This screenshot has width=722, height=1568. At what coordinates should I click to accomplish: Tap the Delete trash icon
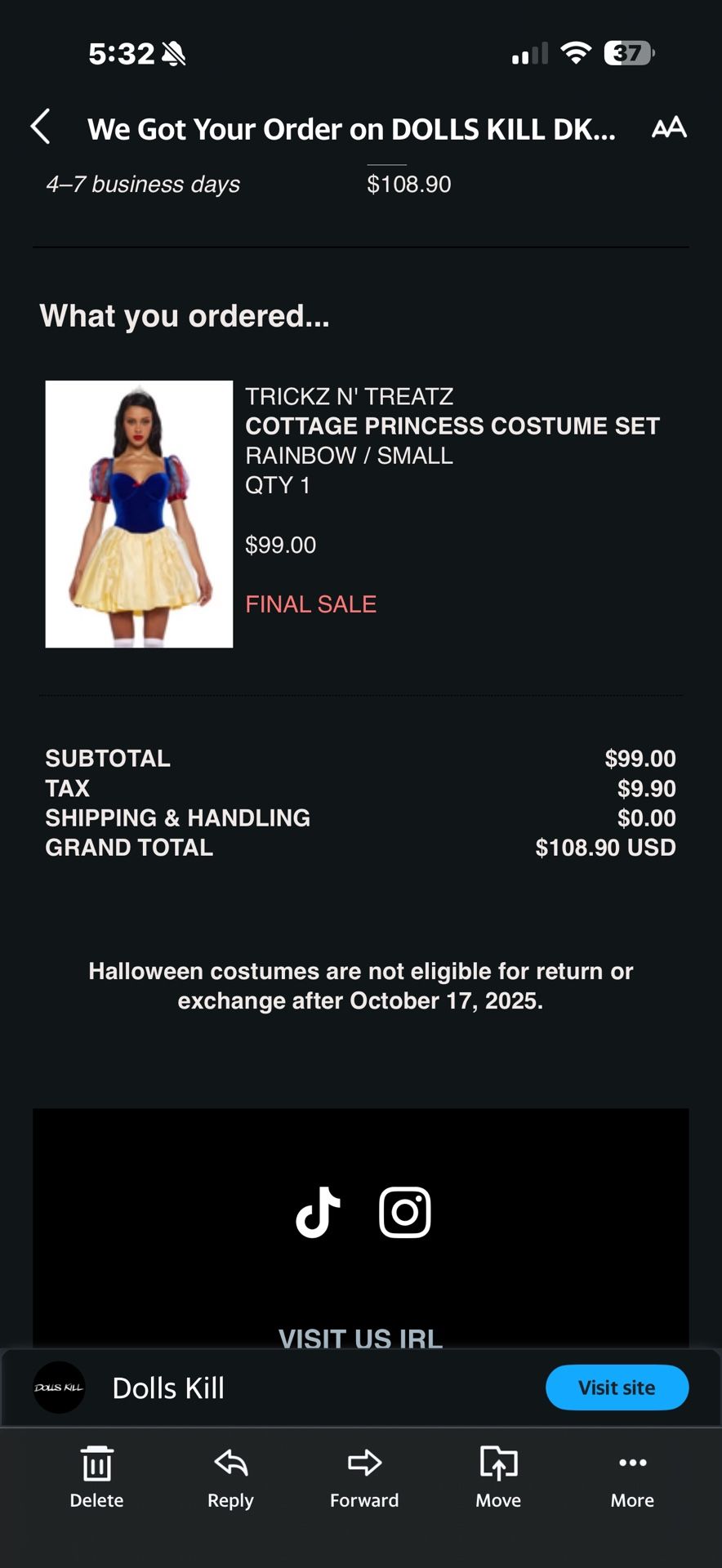pyautogui.click(x=96, y=1462)
